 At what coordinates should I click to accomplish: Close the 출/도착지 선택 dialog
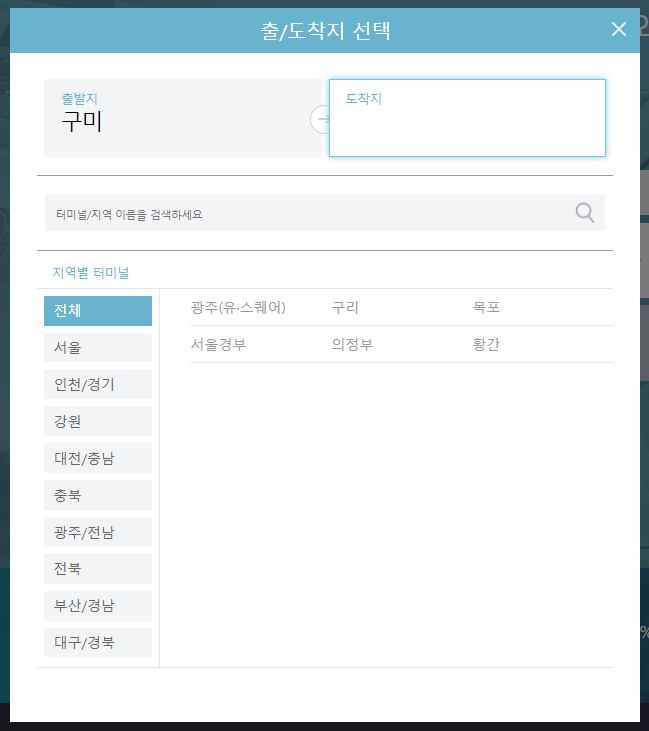(x=618, y=29)
